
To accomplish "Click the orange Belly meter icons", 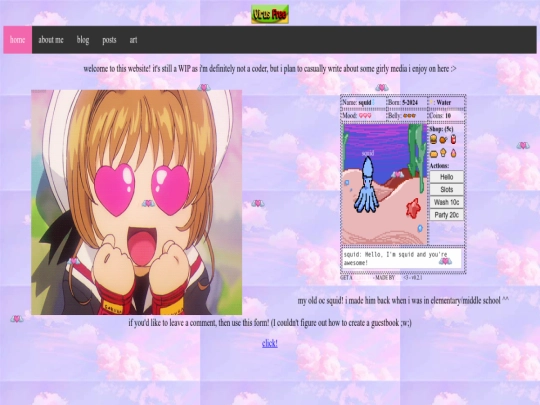I will click(x=409, y=116).
